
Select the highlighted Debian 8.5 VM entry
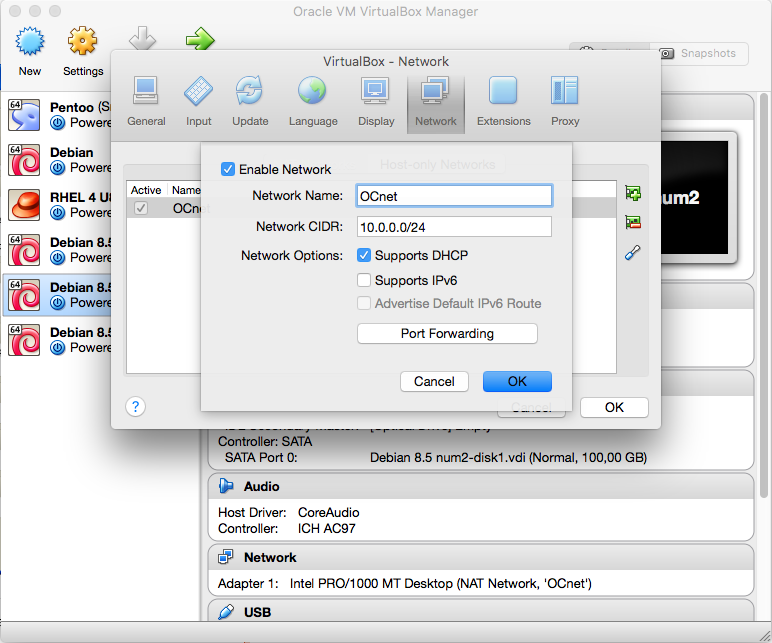point(57,295)
